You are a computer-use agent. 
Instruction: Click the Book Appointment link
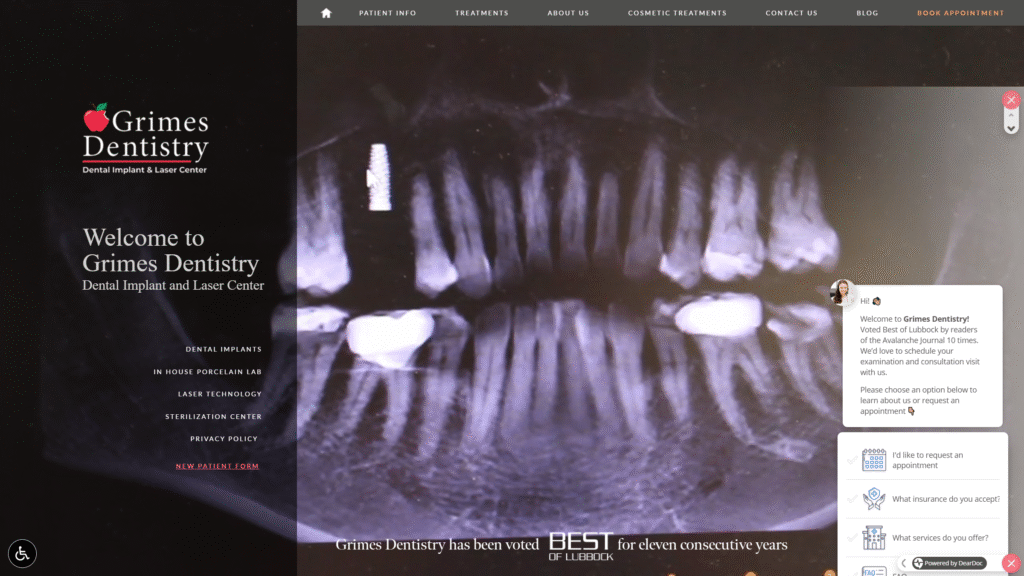click(x=960, y=13)
